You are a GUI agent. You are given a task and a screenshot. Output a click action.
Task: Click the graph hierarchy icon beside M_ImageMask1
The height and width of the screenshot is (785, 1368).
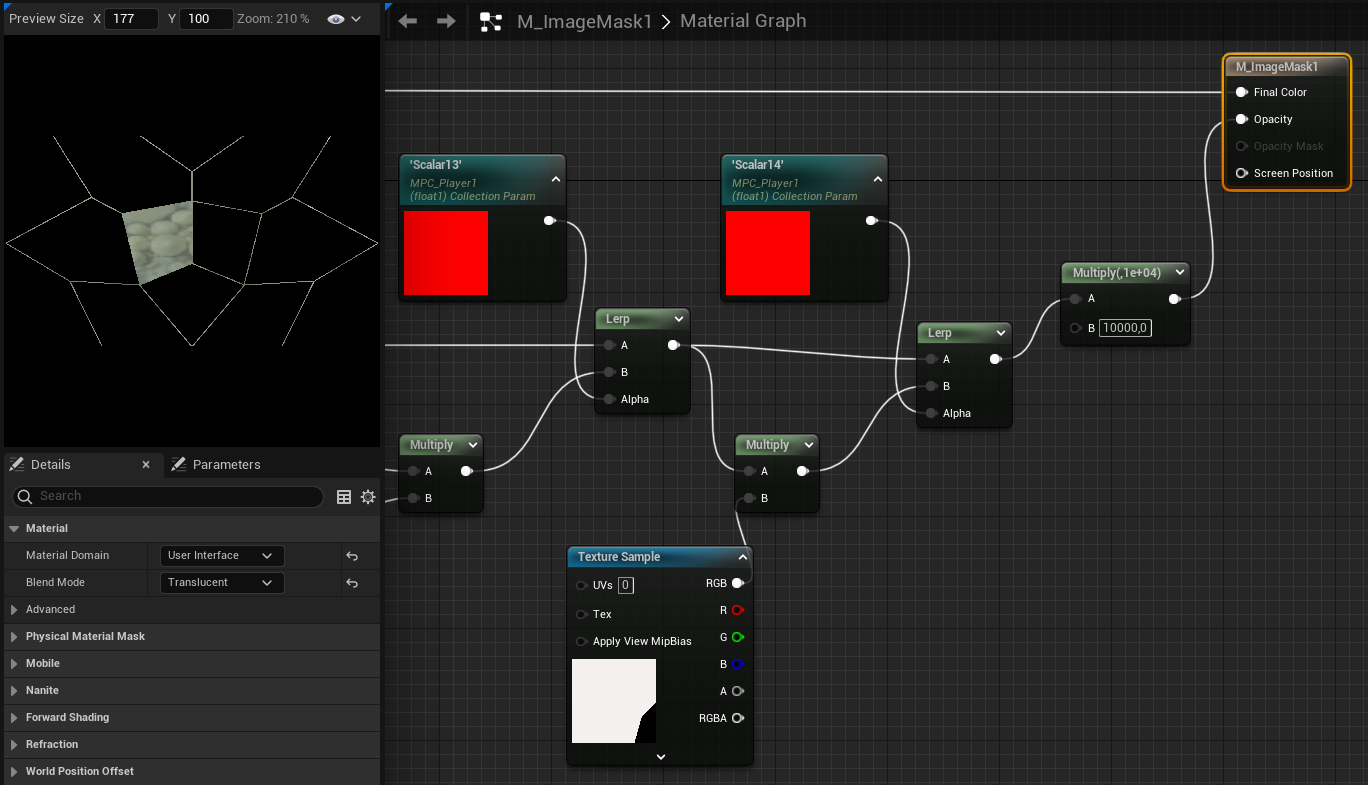point(491,21)
